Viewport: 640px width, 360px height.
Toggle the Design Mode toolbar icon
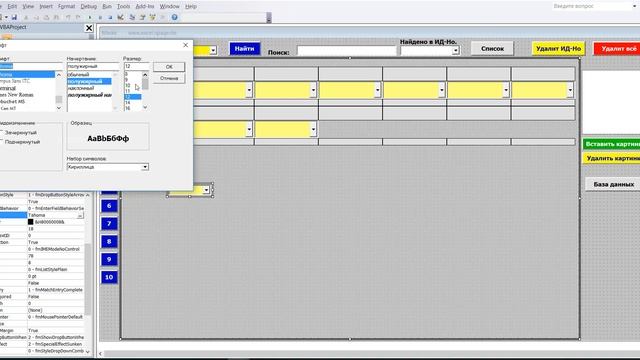(x=121, y=18)
